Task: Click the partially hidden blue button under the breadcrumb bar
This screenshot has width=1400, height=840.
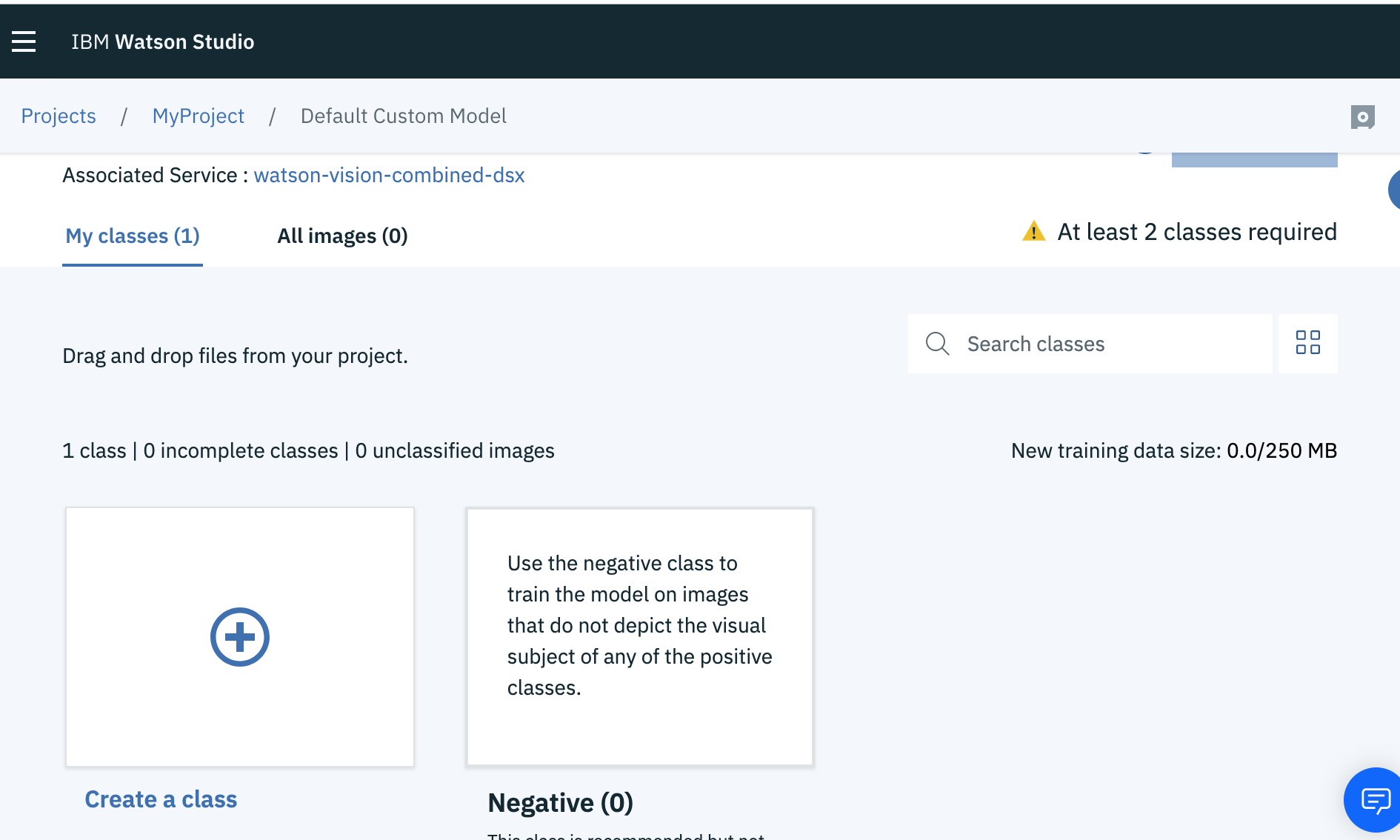Action: pos(1254,159)
